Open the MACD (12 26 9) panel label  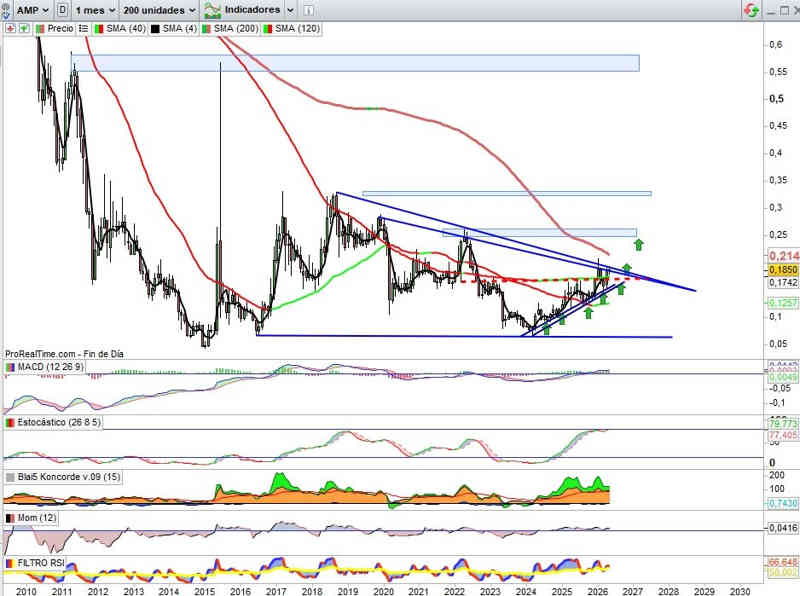click(50, 367)
